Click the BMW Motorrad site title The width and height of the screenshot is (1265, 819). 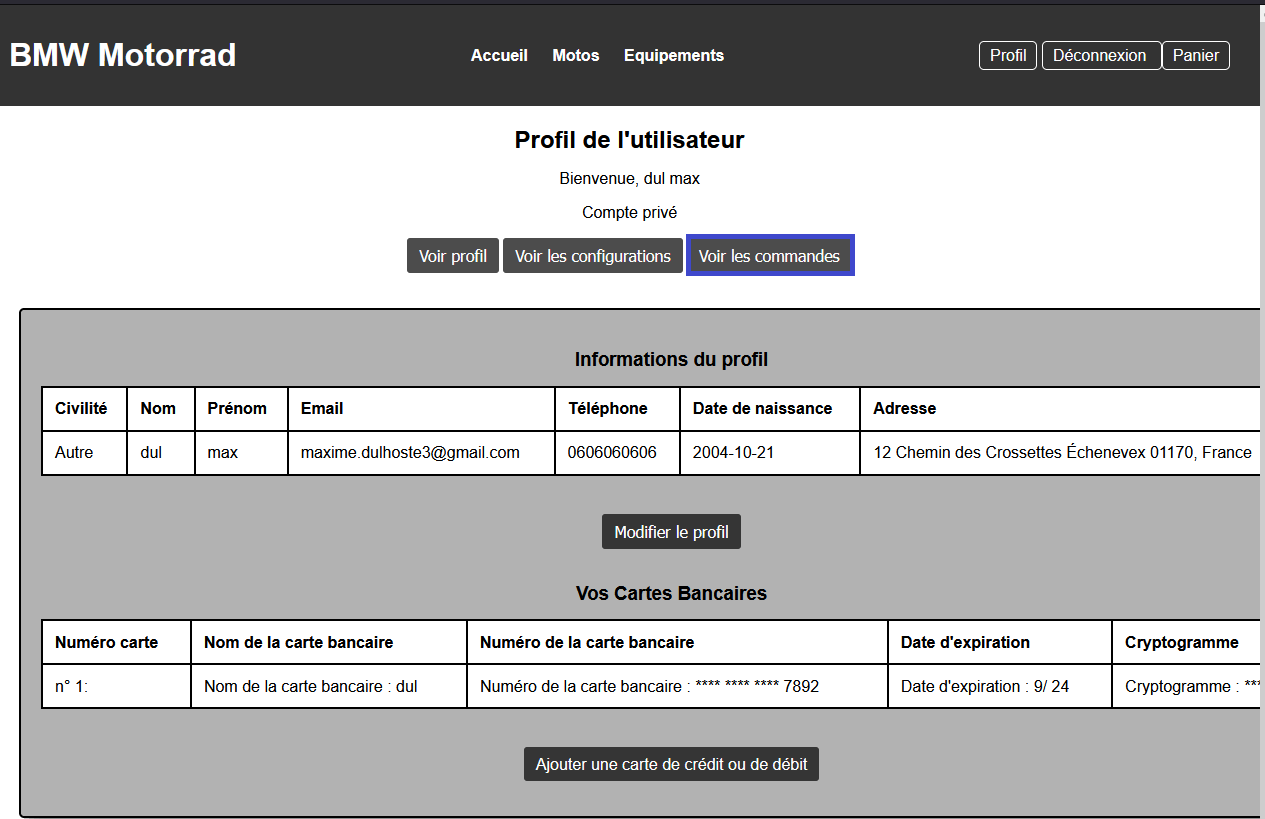pyautogui.click(x=123, y=55)
